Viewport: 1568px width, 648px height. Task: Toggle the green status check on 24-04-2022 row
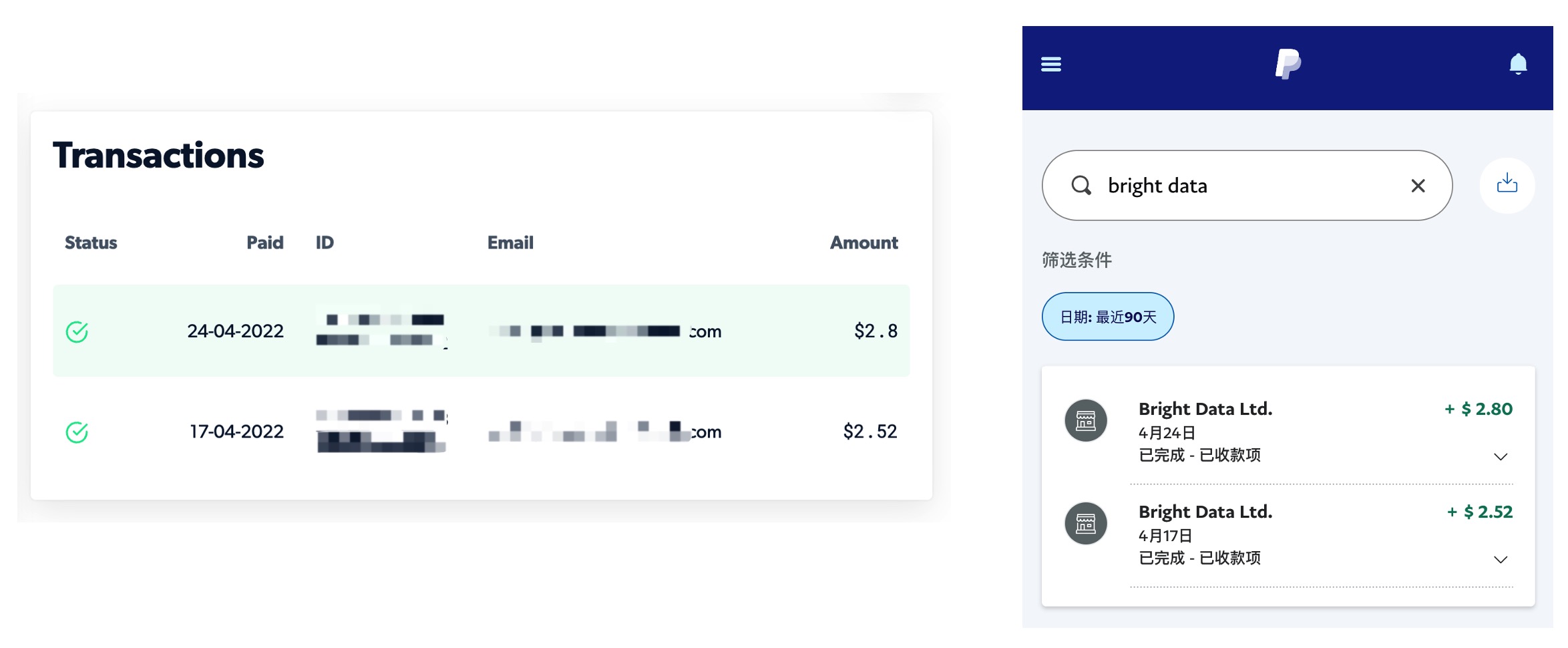(77, 330)
